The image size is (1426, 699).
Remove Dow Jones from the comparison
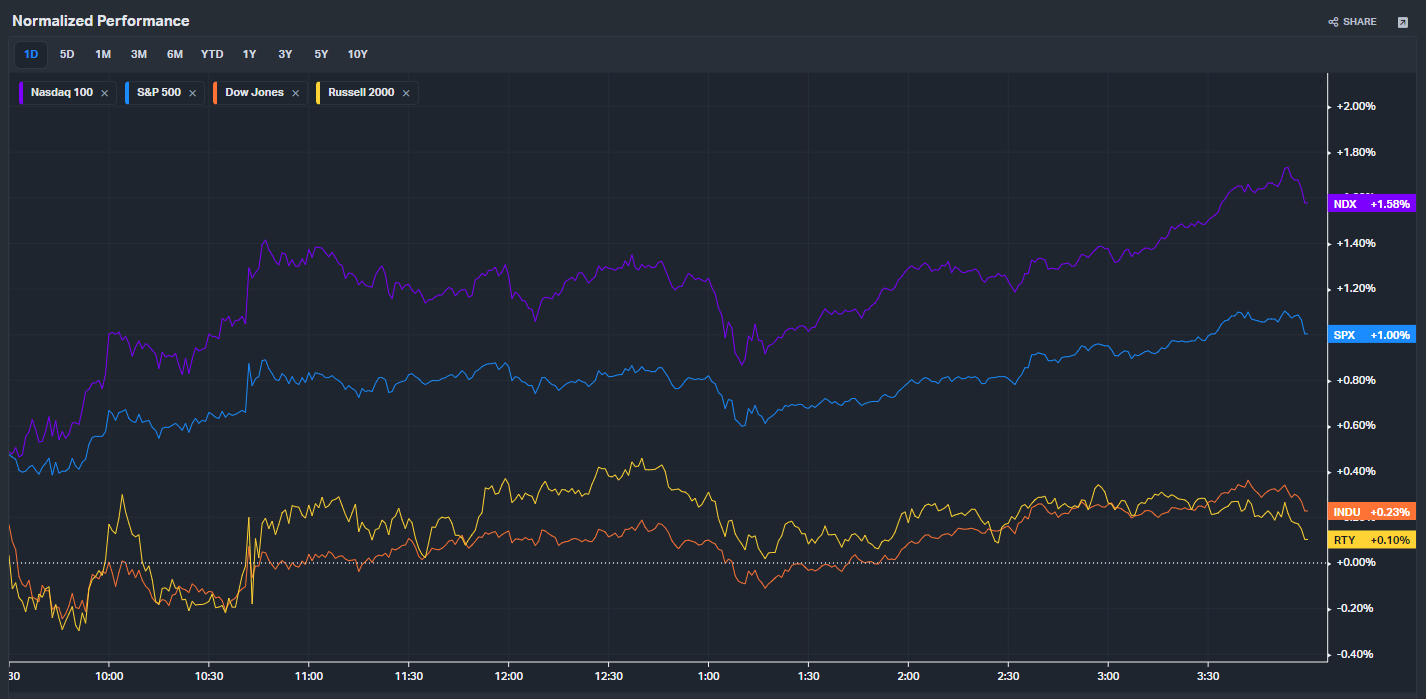click(296, 93)
